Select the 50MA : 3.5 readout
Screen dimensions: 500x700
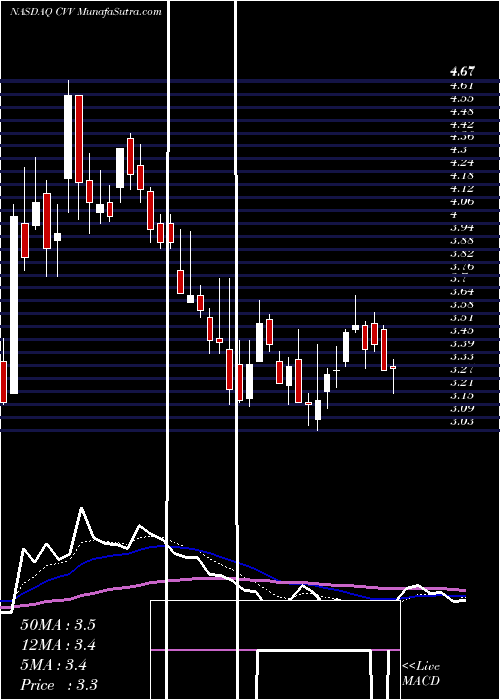58,625
